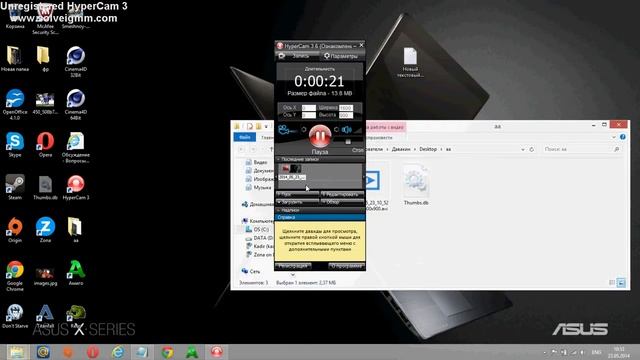Image resolution: width=640 pixels, height=360 pixels.
Task: Click the Редактировать button in HyperCam
Action: [342, 195]
